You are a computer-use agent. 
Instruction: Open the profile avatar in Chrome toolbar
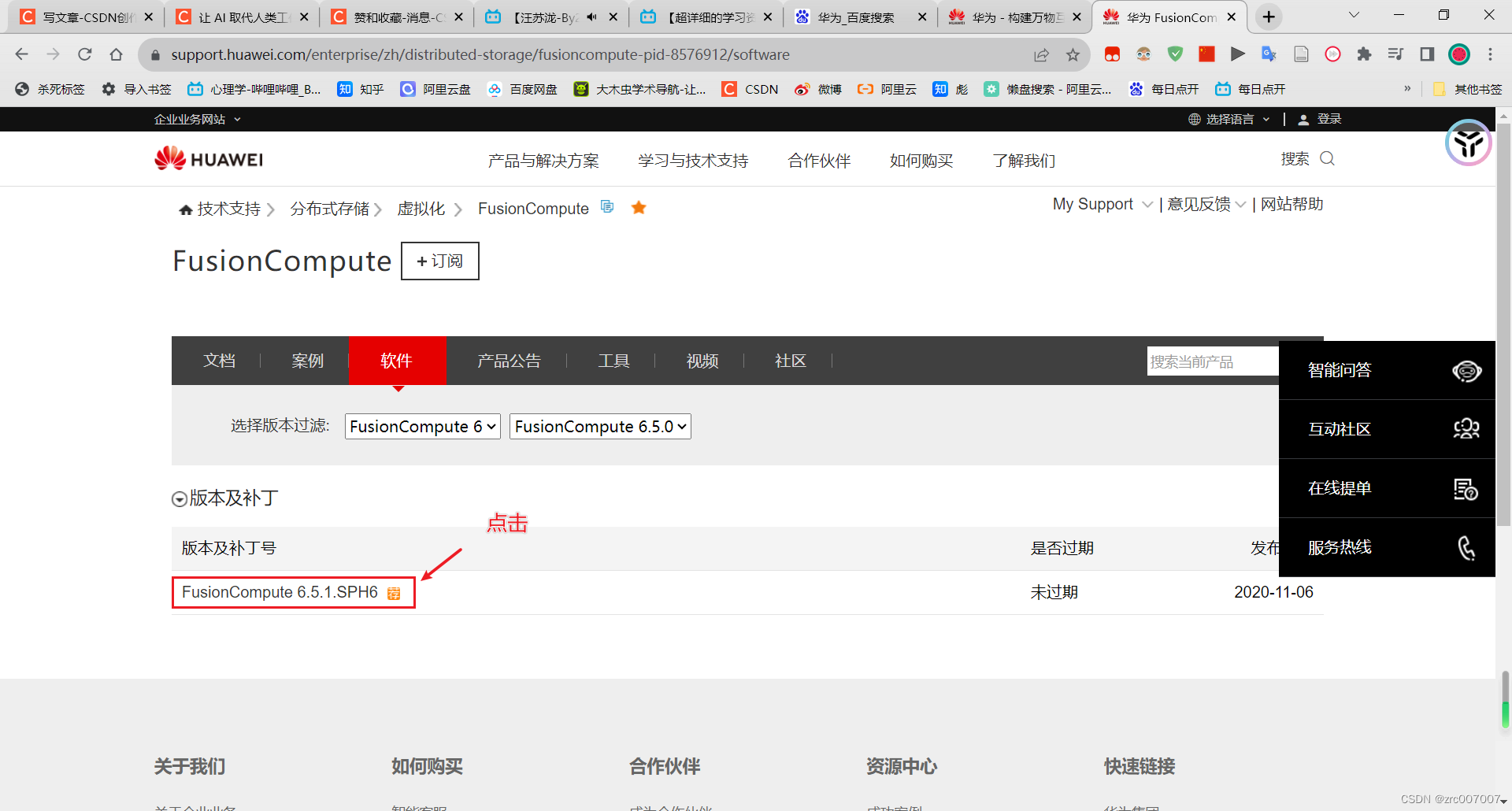click(1459, 54)
